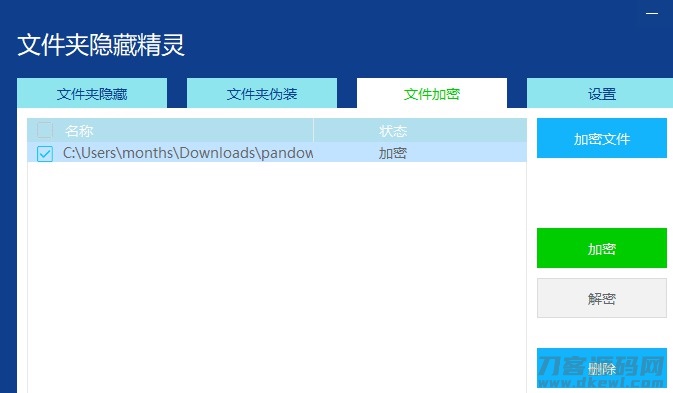Click the blank space between 加密文件 and 加密 buttons
This screenshot has height=393, width=673.
point(602,193)
